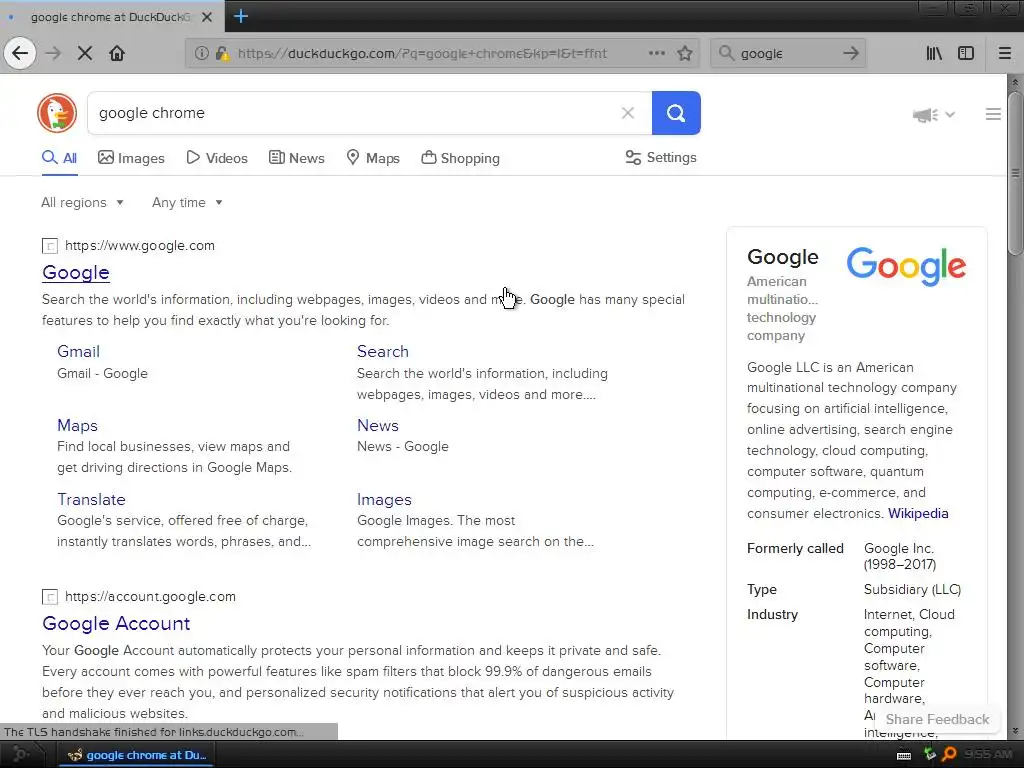Switch to the News tab
The image size is (1024, 768).
[x=296, y=158]
